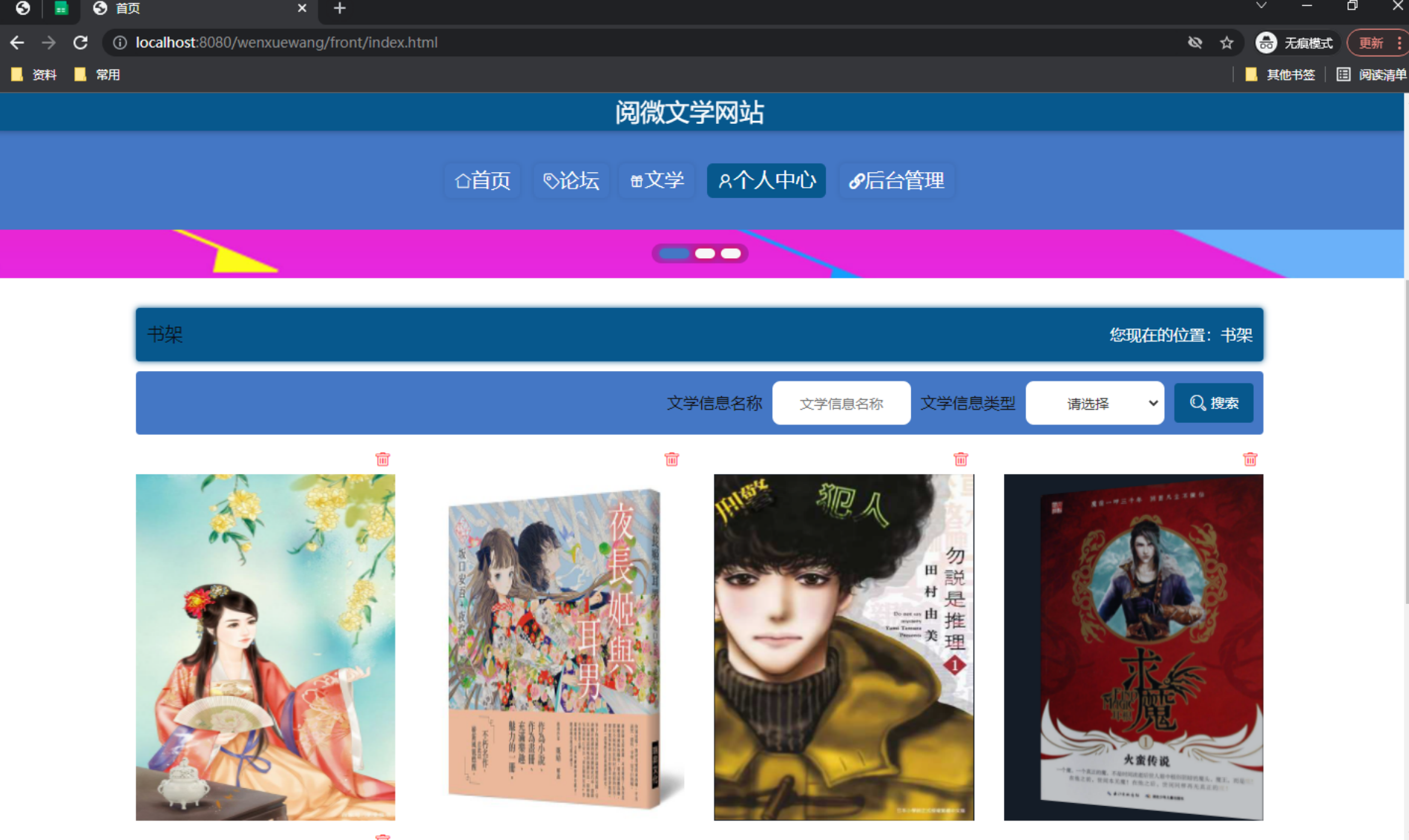Viewport: 1409px width, 840px height.
Task: Open the 论坛 forum menu
Action: [x=571, y=180]
